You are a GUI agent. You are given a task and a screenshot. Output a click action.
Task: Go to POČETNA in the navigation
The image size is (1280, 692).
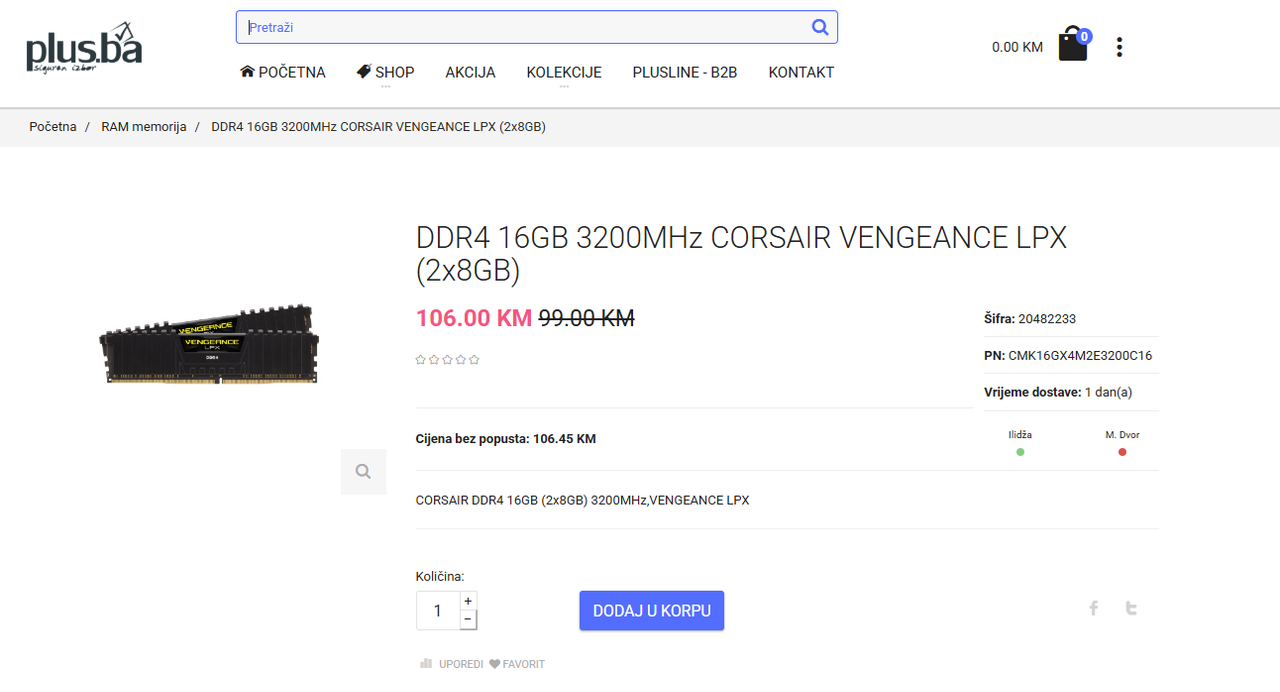[x=283, y=72]
